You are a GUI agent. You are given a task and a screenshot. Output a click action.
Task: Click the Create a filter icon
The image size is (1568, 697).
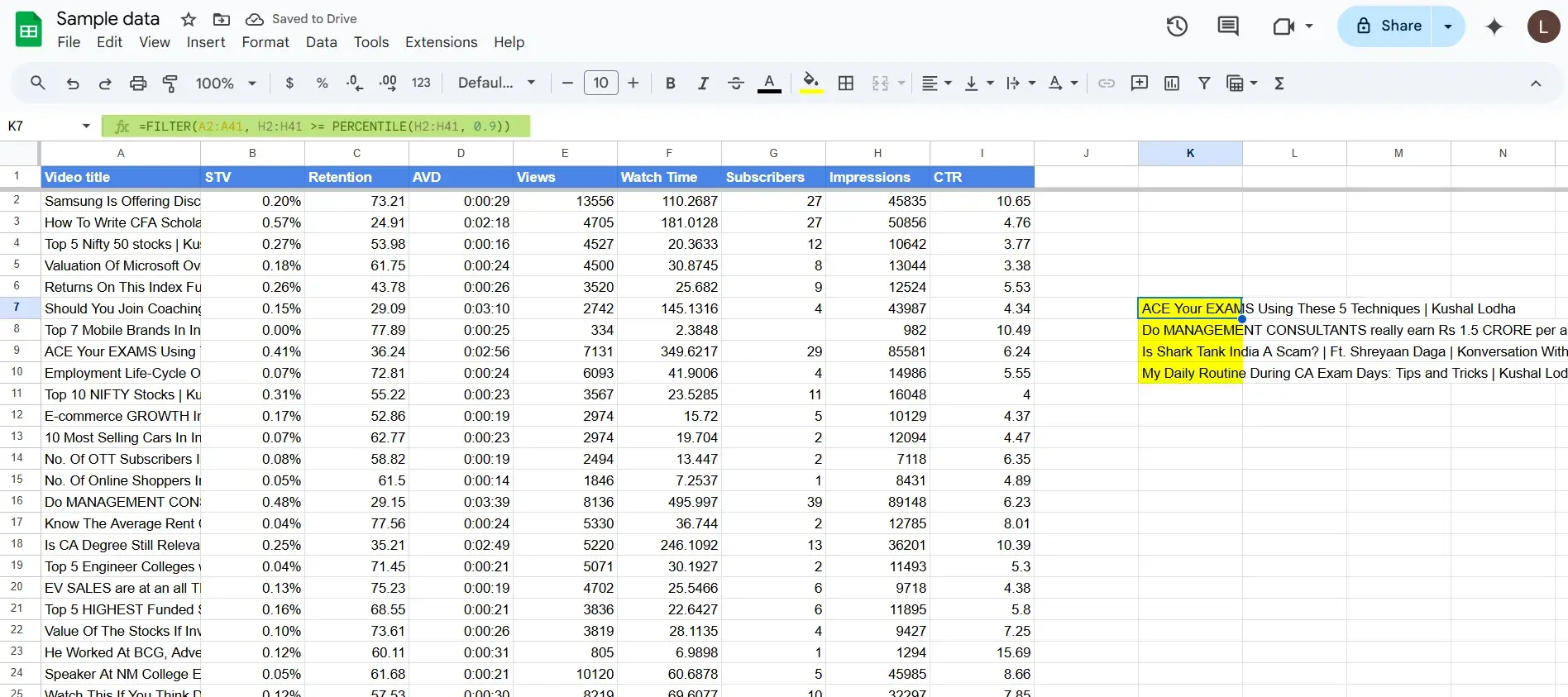coord(1204,84)
